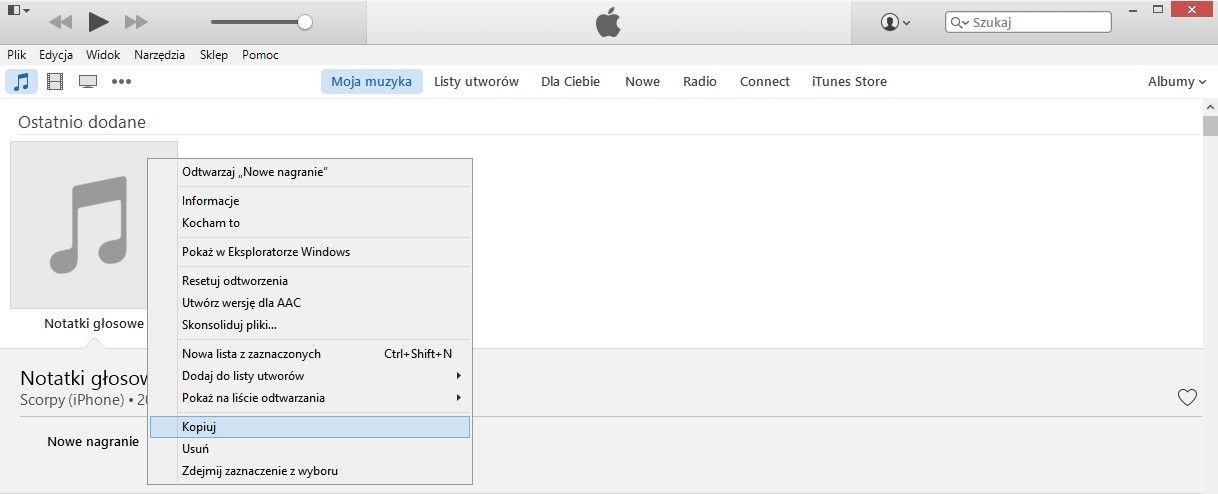The height and width of the screenshot is (494, 1218).
Task: Open the user account menu
Action: (x=895, y=22)
